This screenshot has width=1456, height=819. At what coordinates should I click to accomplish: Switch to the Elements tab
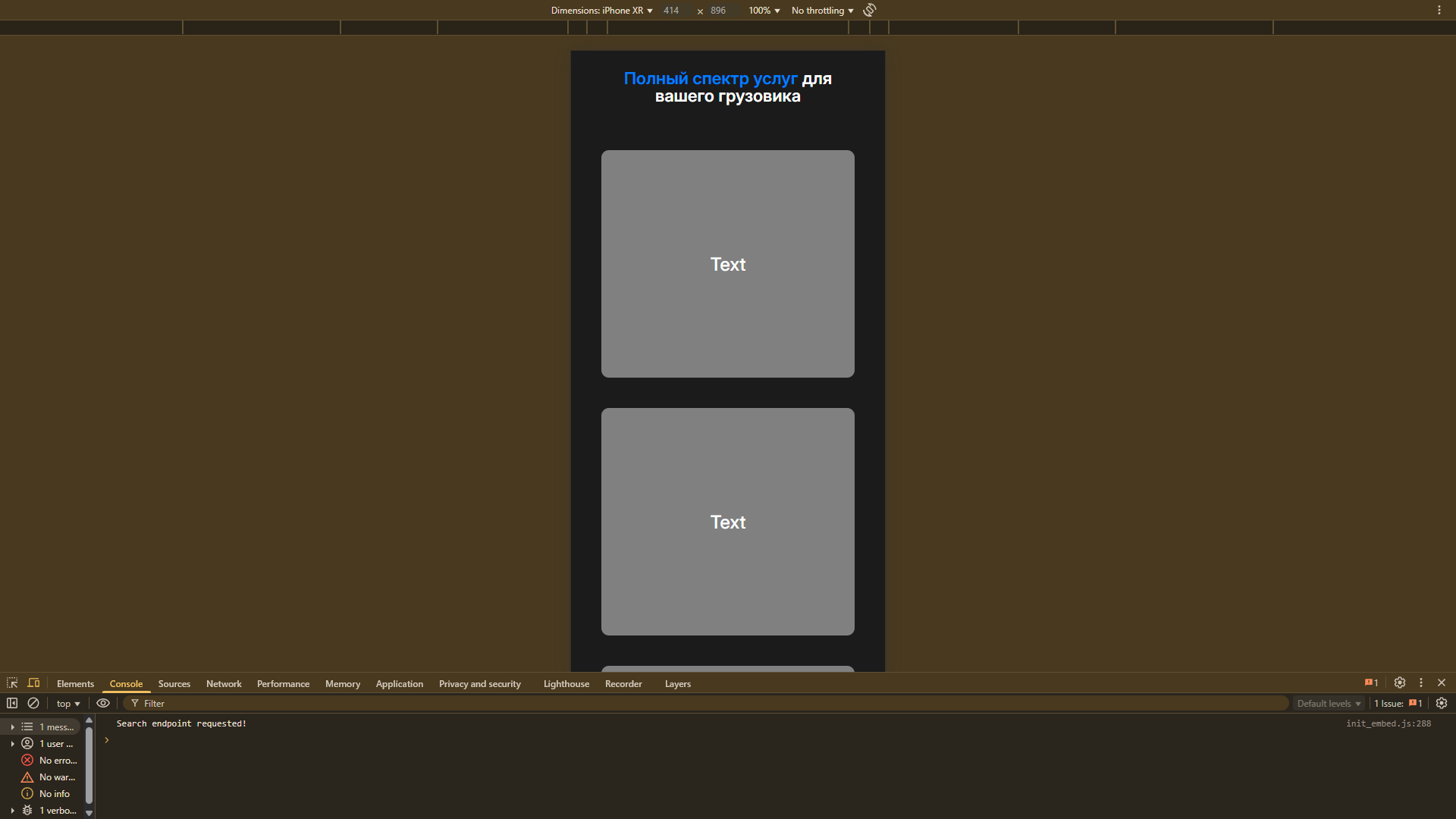[75, 684]
